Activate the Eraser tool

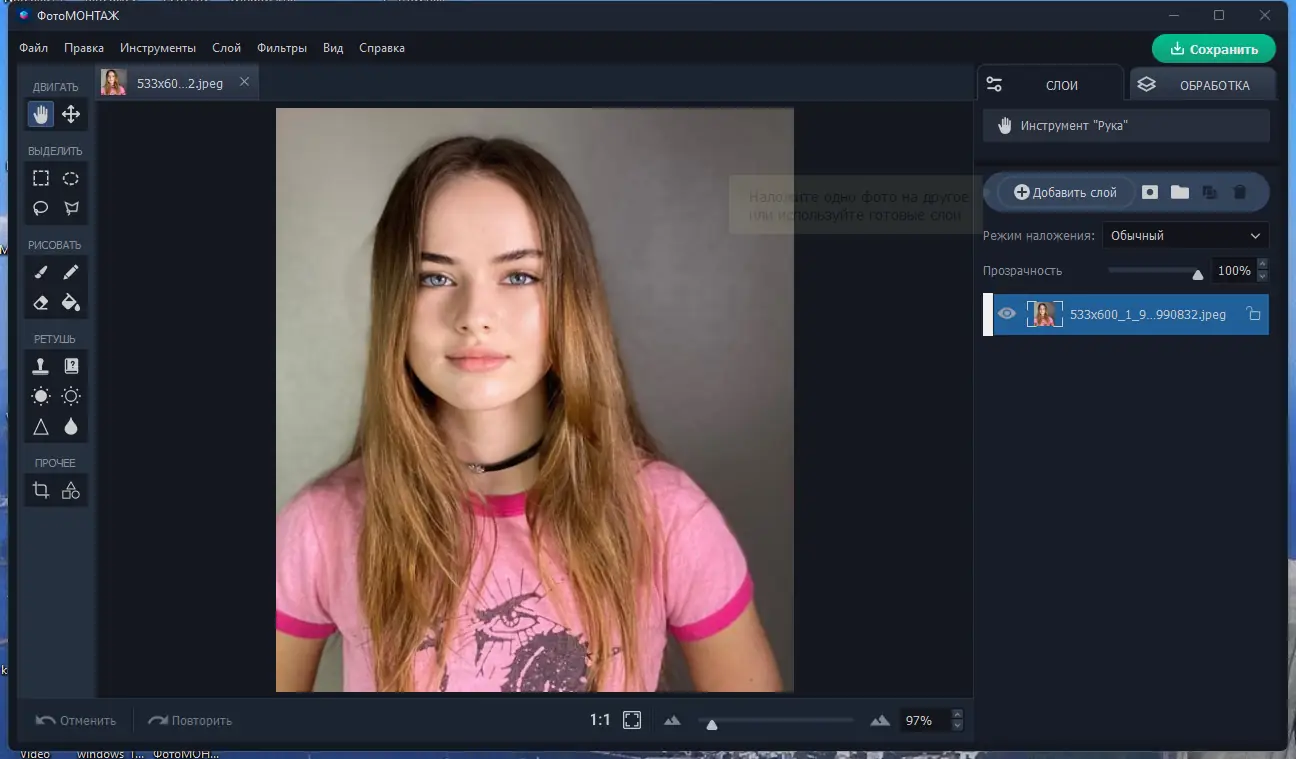(41, 303)
